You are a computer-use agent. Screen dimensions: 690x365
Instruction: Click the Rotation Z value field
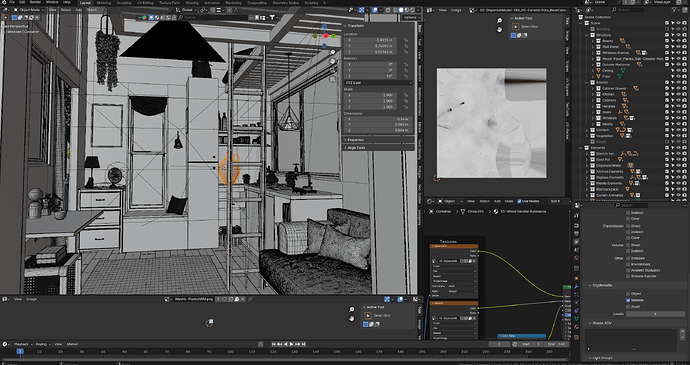371,76
